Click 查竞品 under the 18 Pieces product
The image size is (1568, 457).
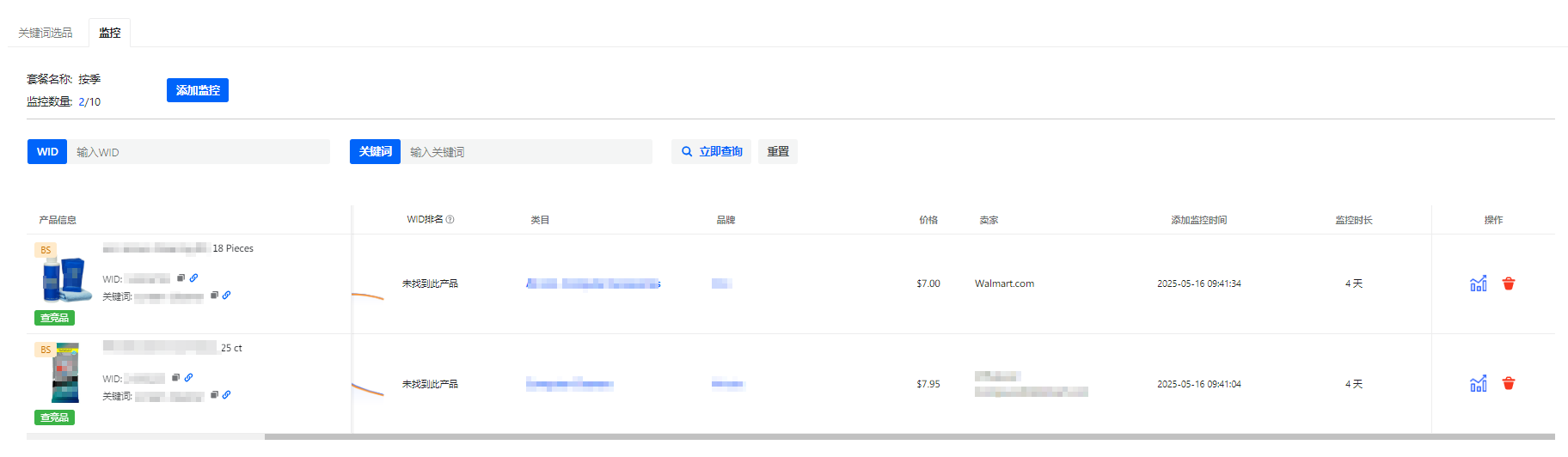[54, 318]
